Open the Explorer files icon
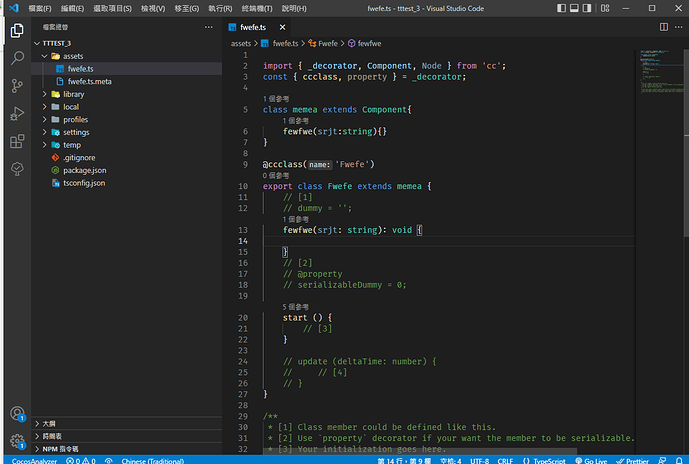 tap(17, 30)
